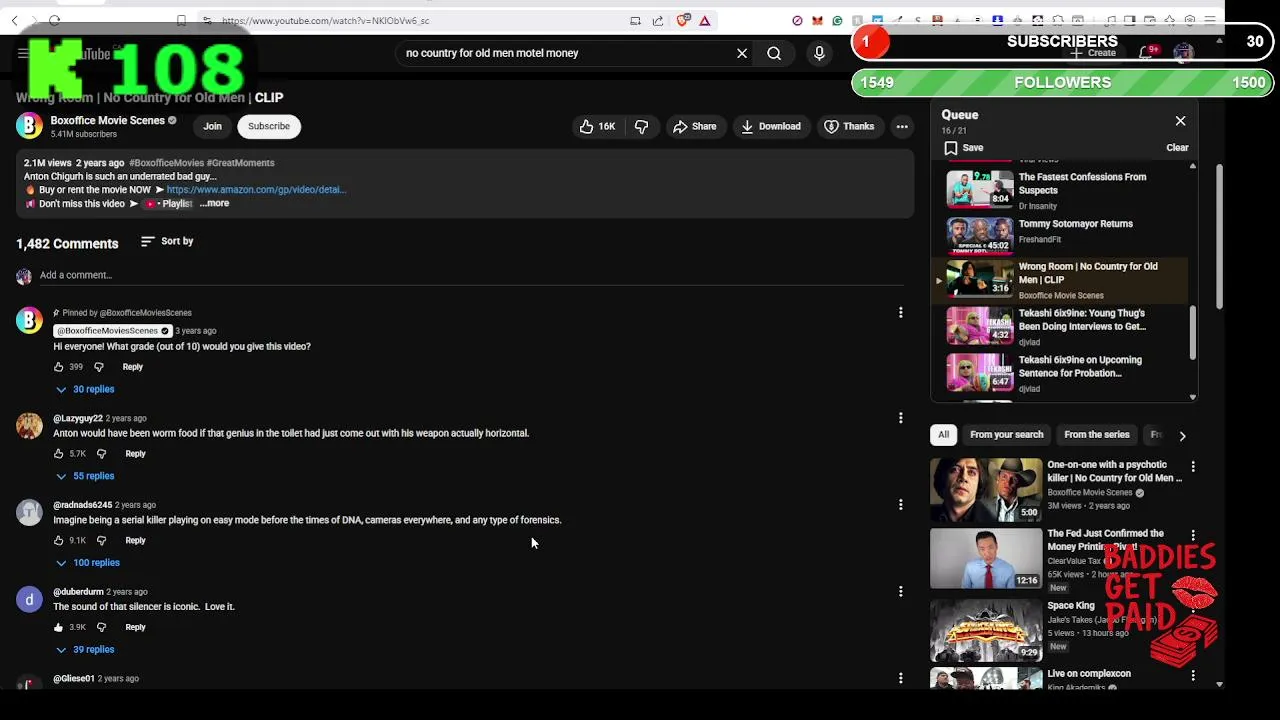Select From the series chip

pyautogui.click(x=1096, y=435)
